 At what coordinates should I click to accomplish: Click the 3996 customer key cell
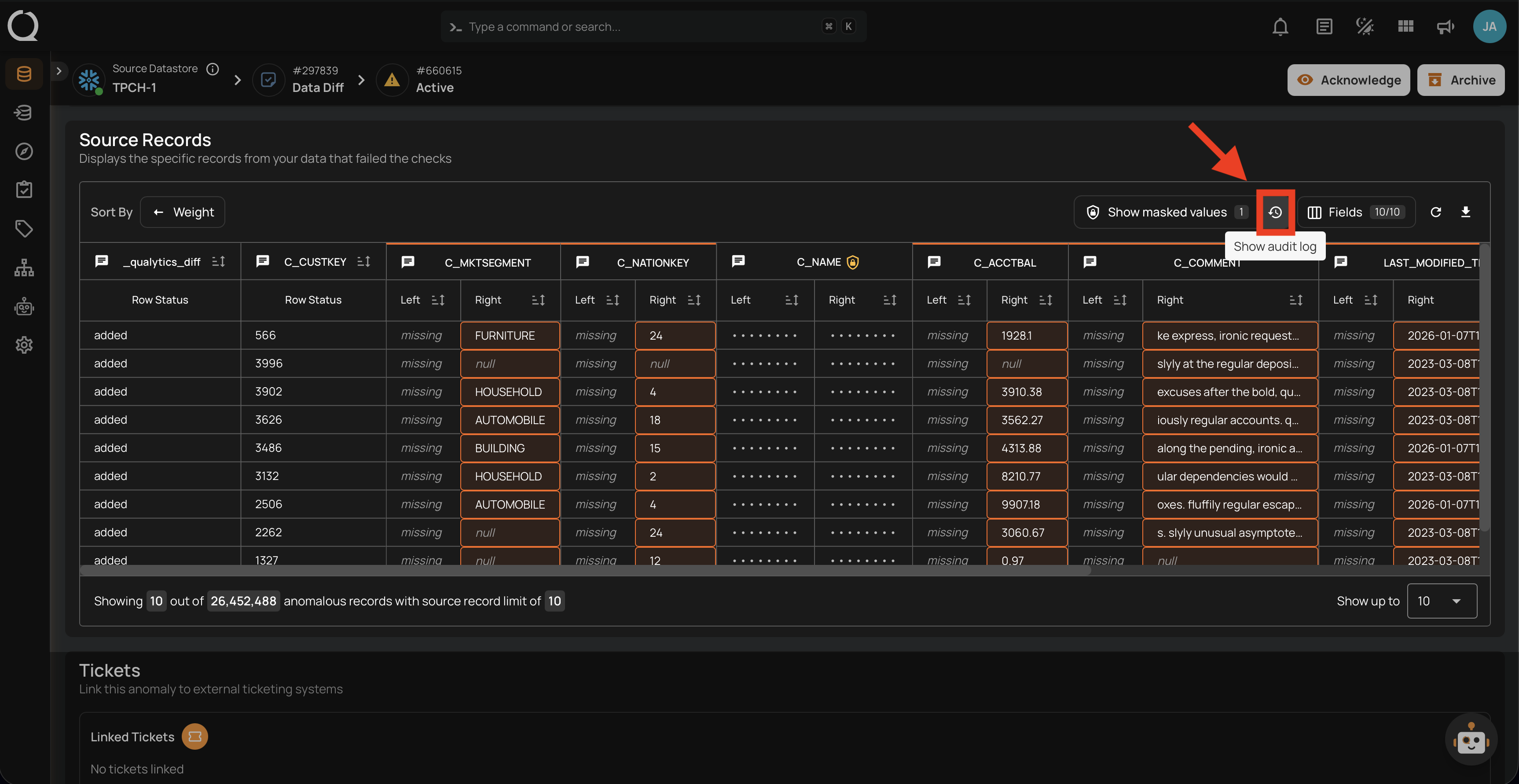pyautogui.click(x=313, y=363)
